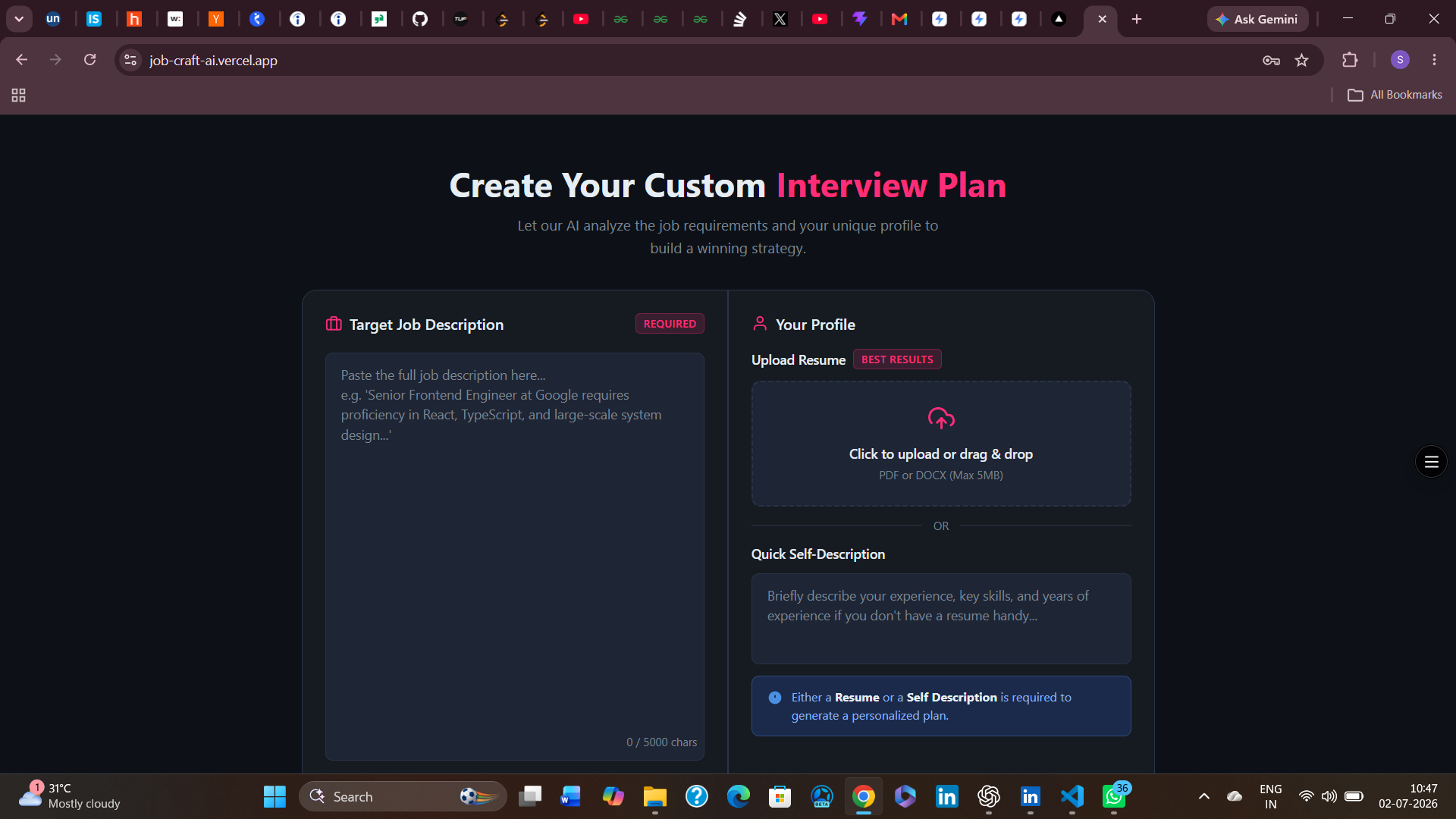Bookmark this page with the star icon
The width and height of the screenshot is (1456, 819).
click(x=1302, y=60)
